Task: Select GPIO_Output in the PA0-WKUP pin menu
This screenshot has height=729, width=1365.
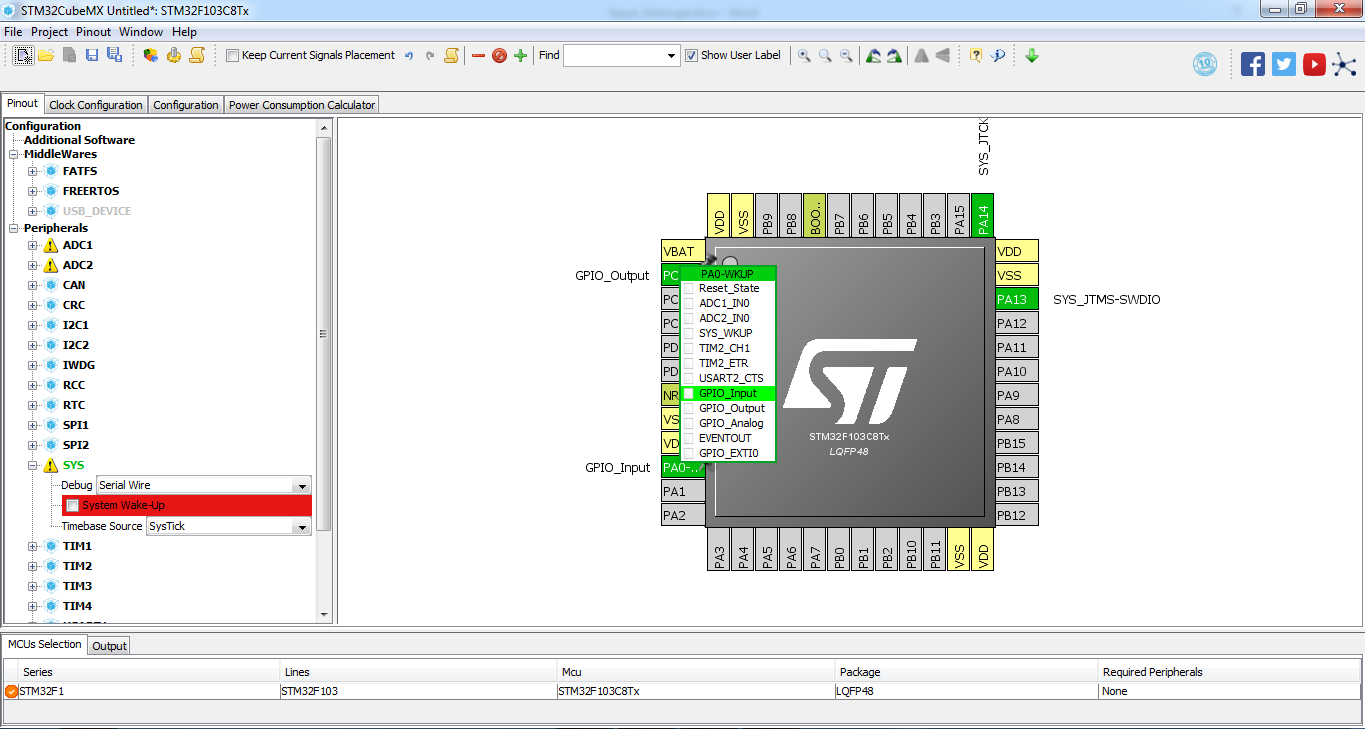Action: pos(731,408)
